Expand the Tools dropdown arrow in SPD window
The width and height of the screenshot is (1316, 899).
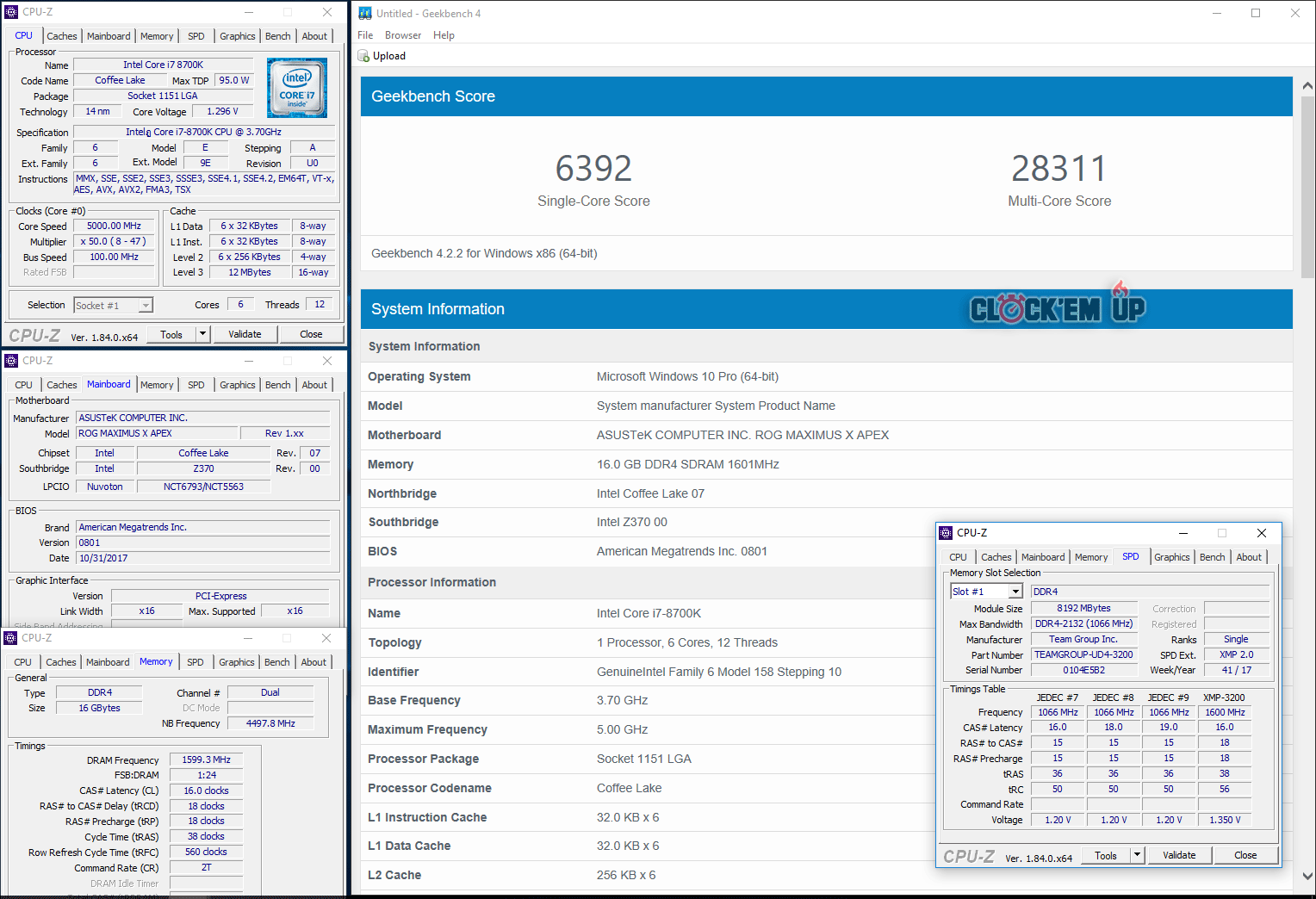(x=1137, y=855)
